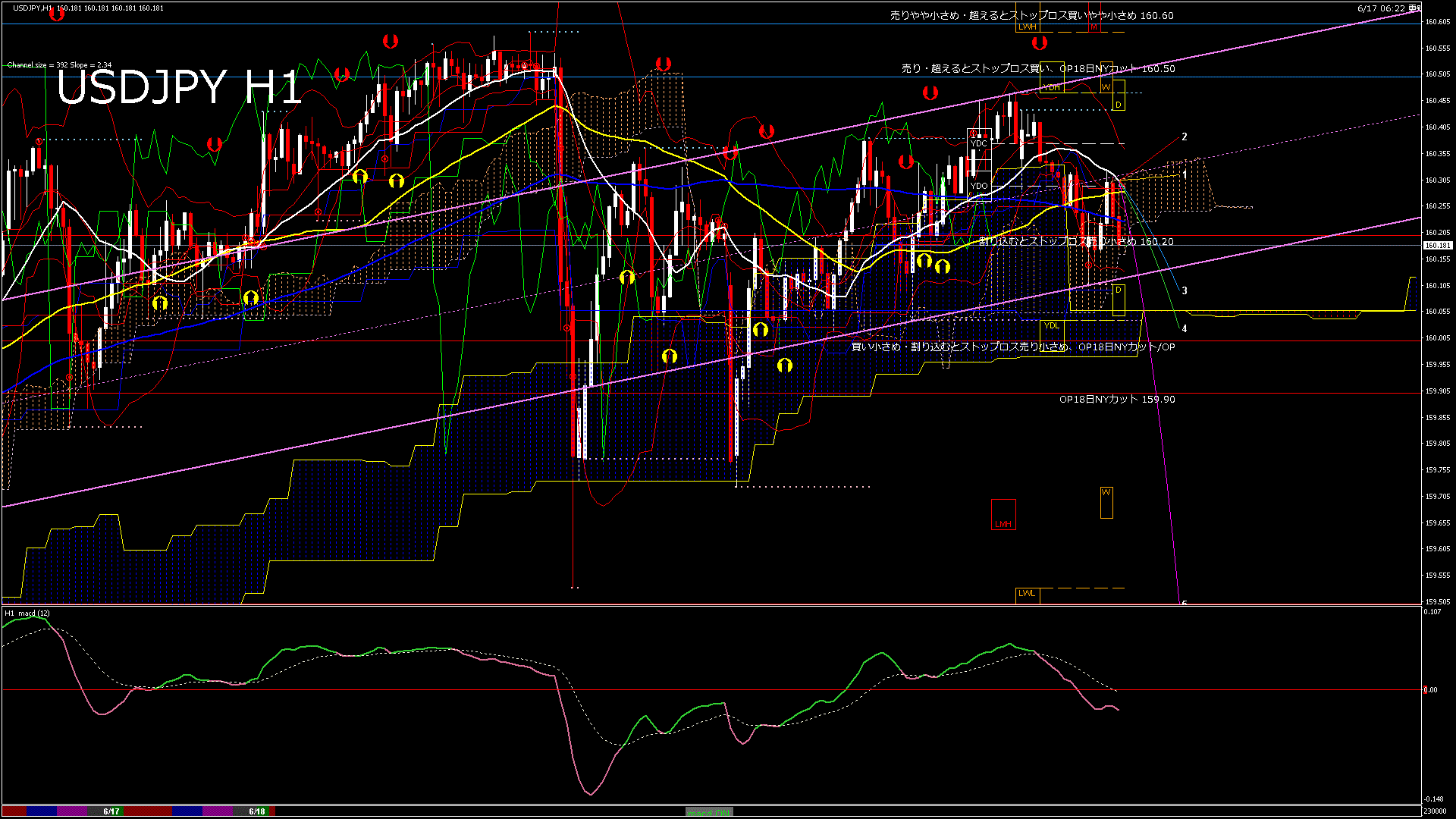The image size is (1456, 819).
Task: Select the YDL yesterday-low label
Action: click(x=1052, y=326)
